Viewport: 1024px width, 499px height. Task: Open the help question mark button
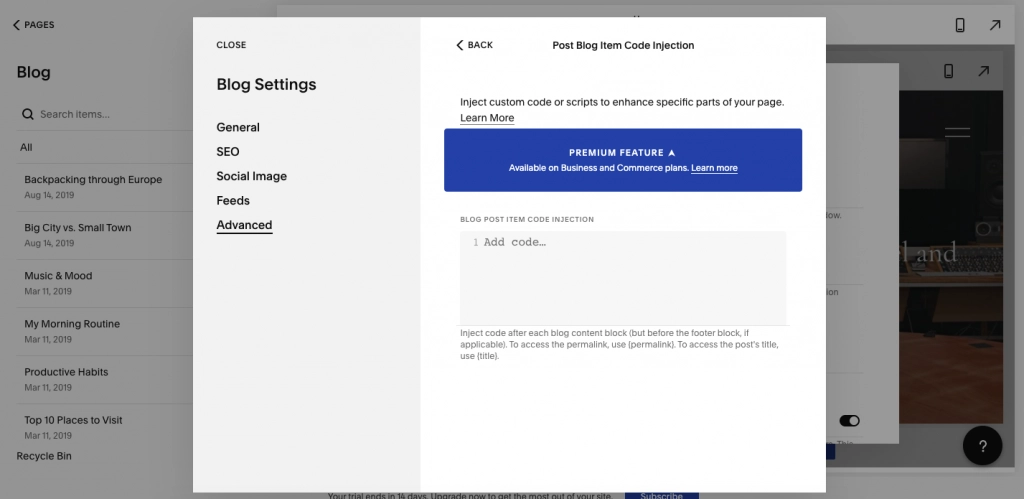point(983,446)
